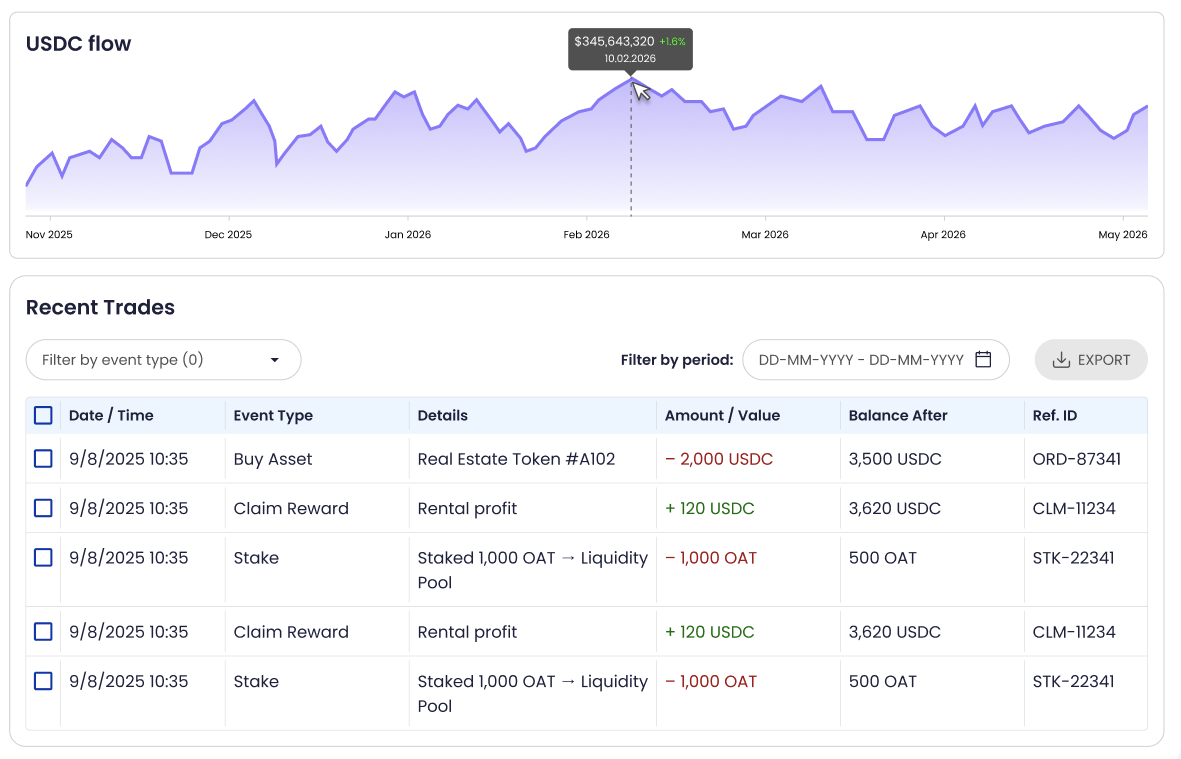This screenshot has width=1181, height=759.
Task: Click the chart peak marker at 10.02.2026
Action: [x=631, y=80]
